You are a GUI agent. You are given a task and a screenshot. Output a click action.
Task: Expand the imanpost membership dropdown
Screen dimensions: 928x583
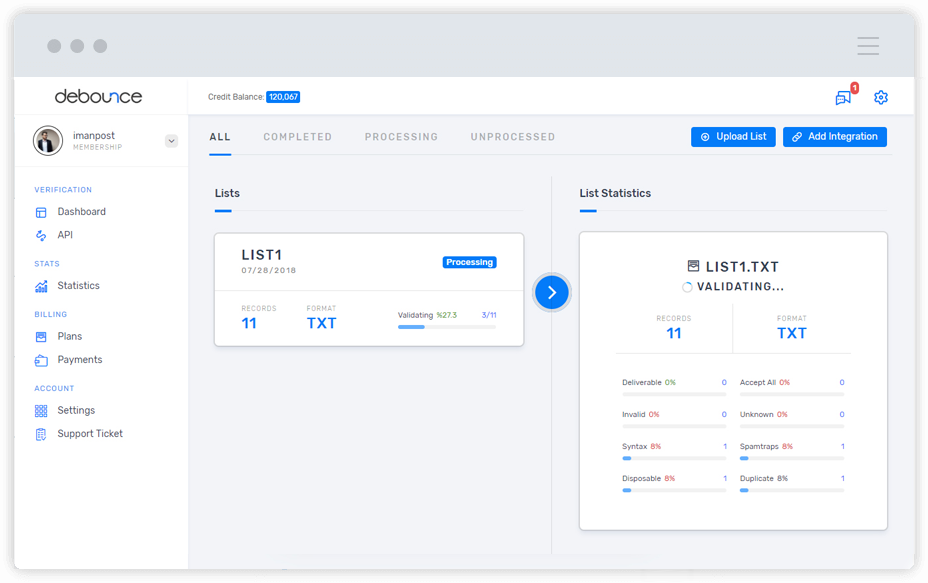170,141
